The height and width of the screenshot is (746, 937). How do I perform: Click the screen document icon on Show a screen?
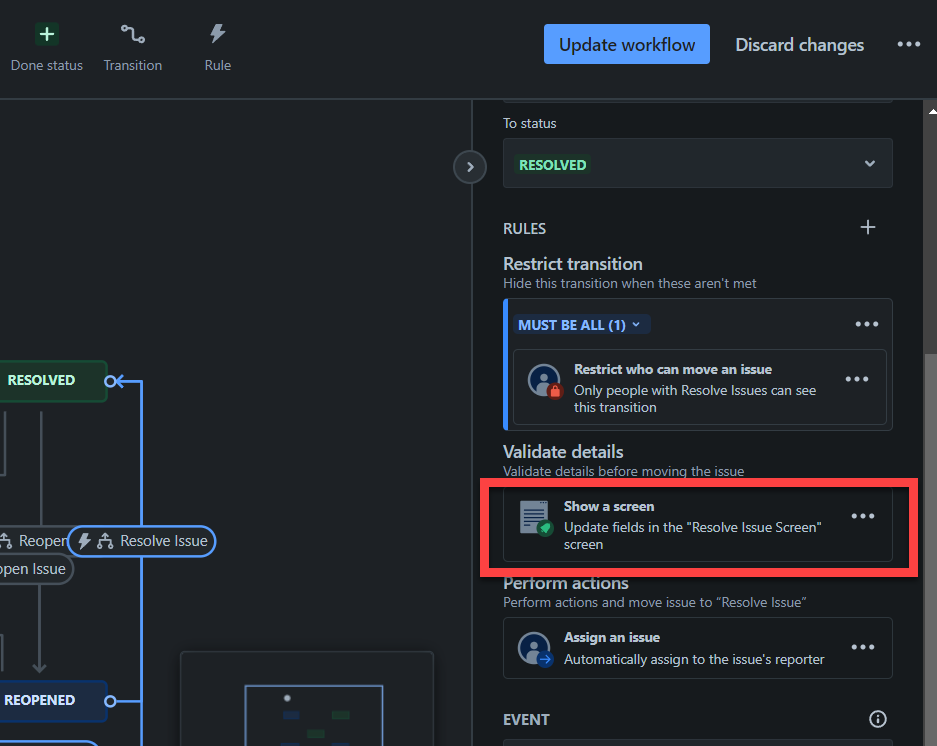click(x=535, y=518)
